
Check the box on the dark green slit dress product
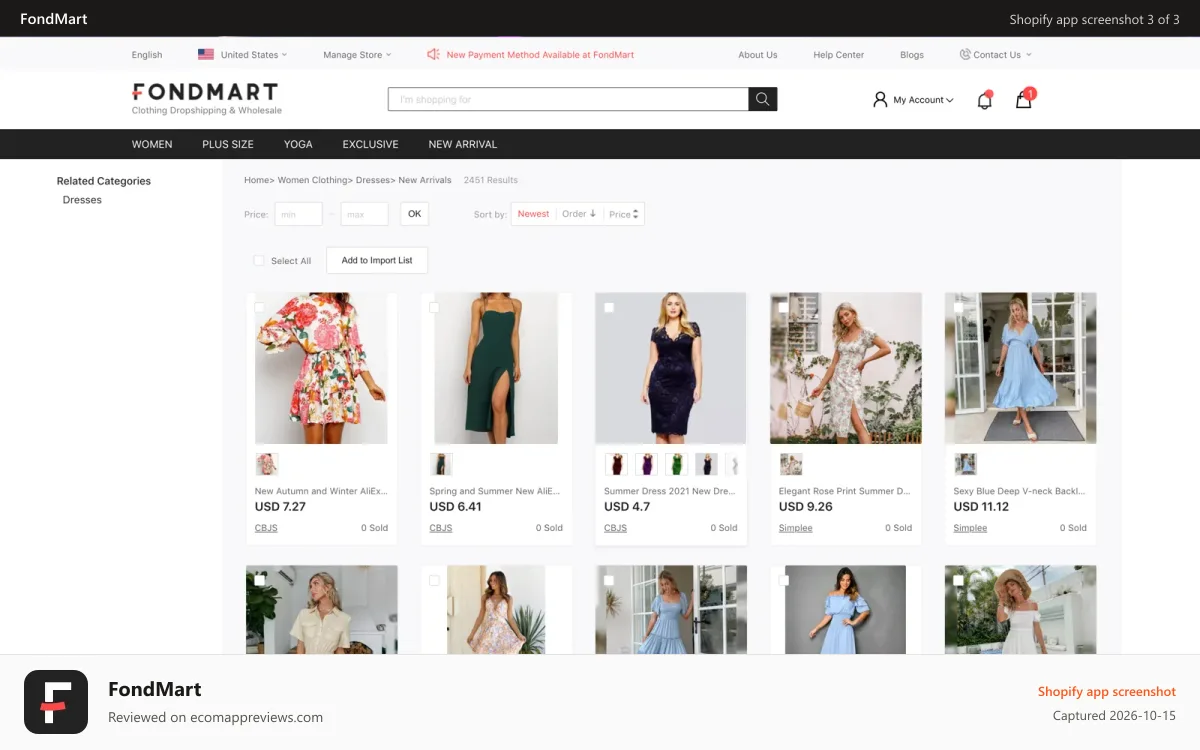(434, 307)
